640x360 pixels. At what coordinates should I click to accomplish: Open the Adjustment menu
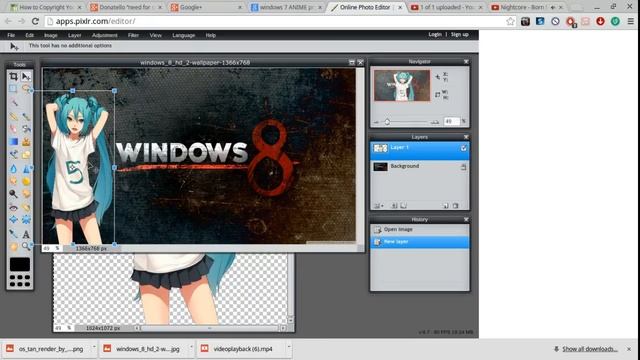tap(104, 36)
